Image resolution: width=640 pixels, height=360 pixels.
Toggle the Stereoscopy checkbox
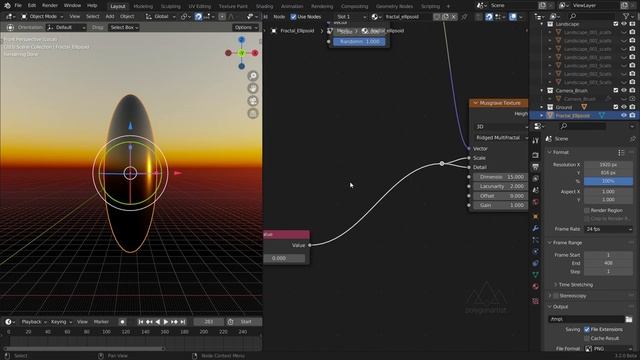click(556, 296)
